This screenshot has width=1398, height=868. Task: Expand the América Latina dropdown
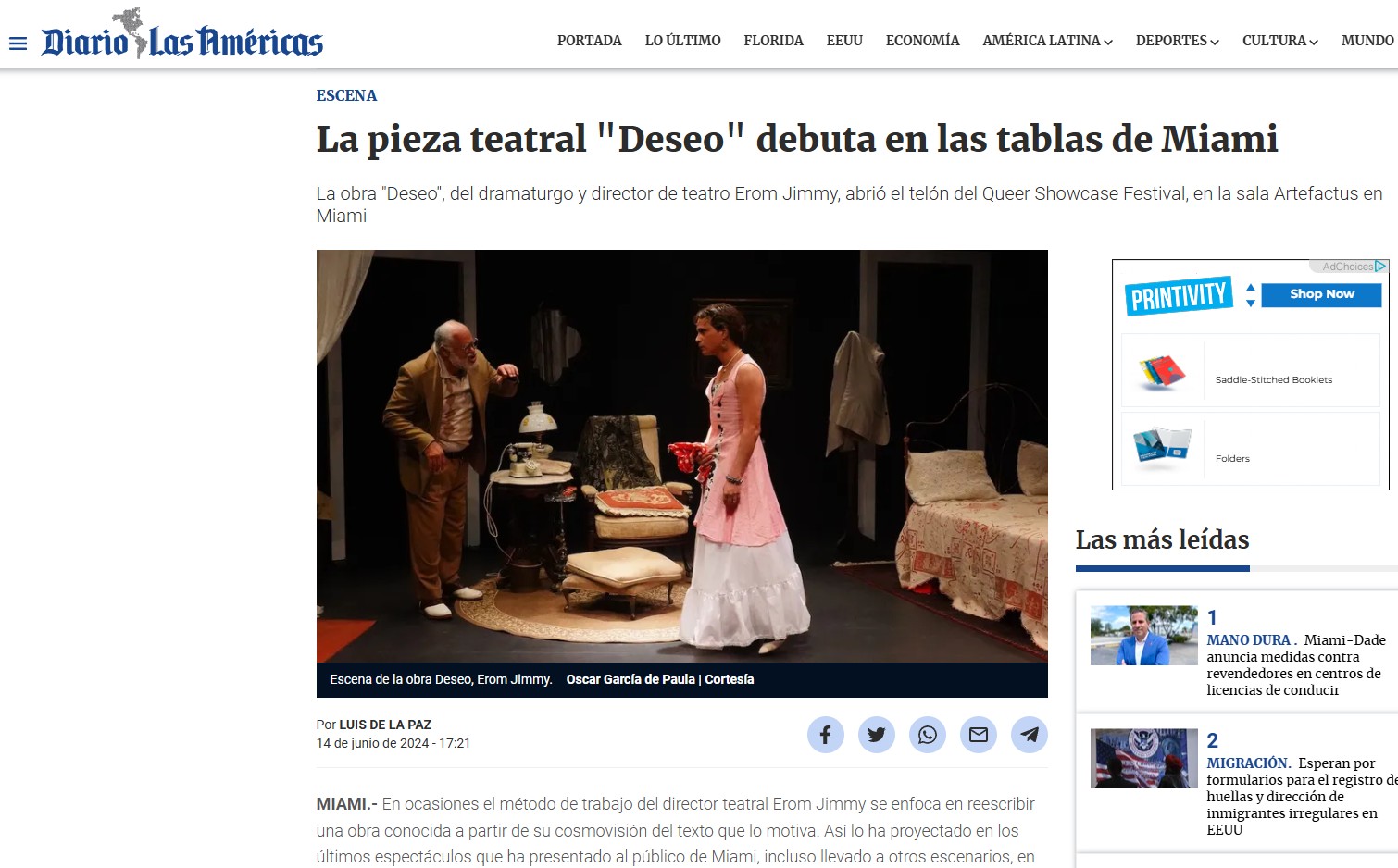(1047, 41)
